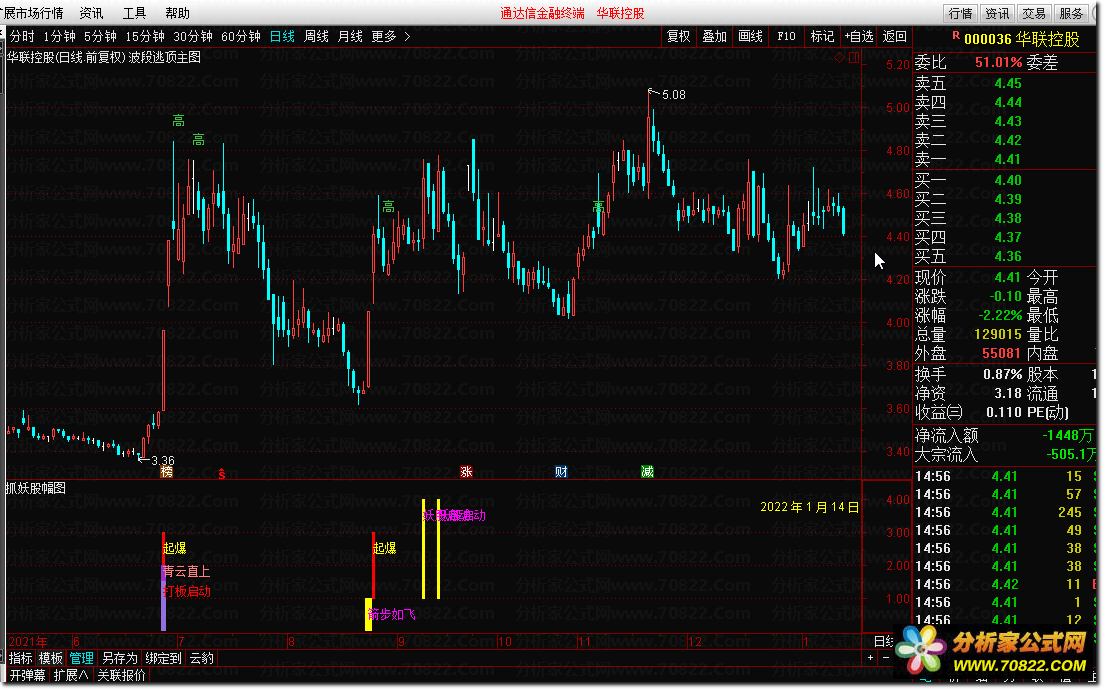Click the 标记 mark button
The height and width of the screenshot is (690, 1105).
coord(822,36)
